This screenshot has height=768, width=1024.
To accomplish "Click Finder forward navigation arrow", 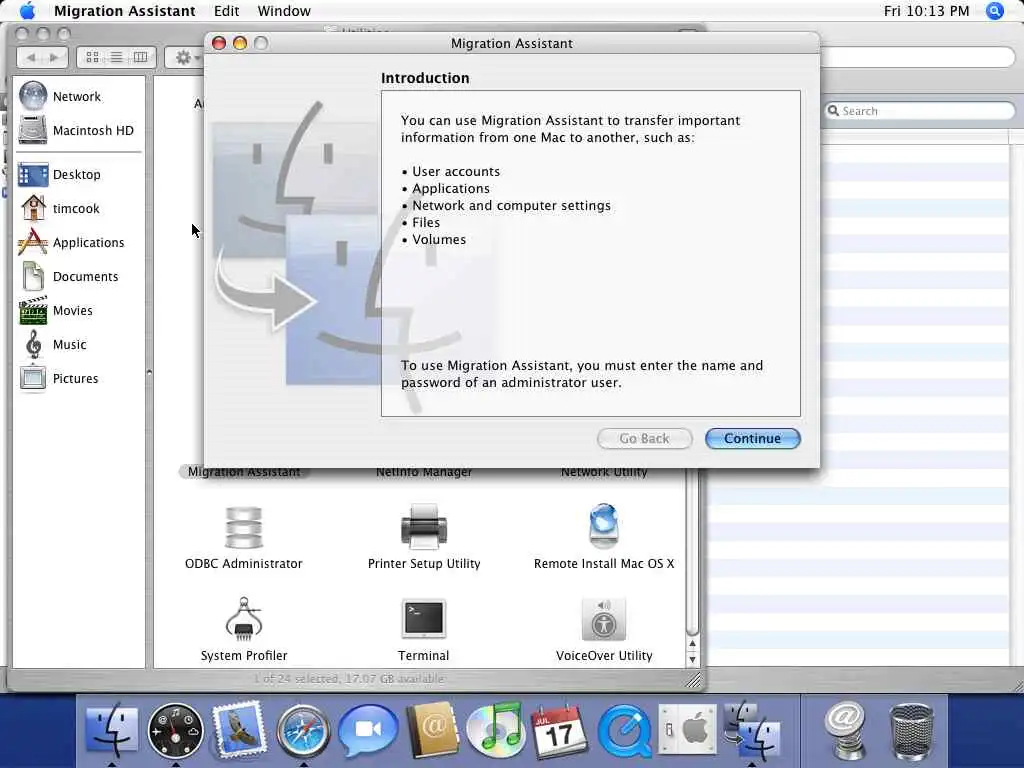I will pyautogui.click(x=54, y=57).
